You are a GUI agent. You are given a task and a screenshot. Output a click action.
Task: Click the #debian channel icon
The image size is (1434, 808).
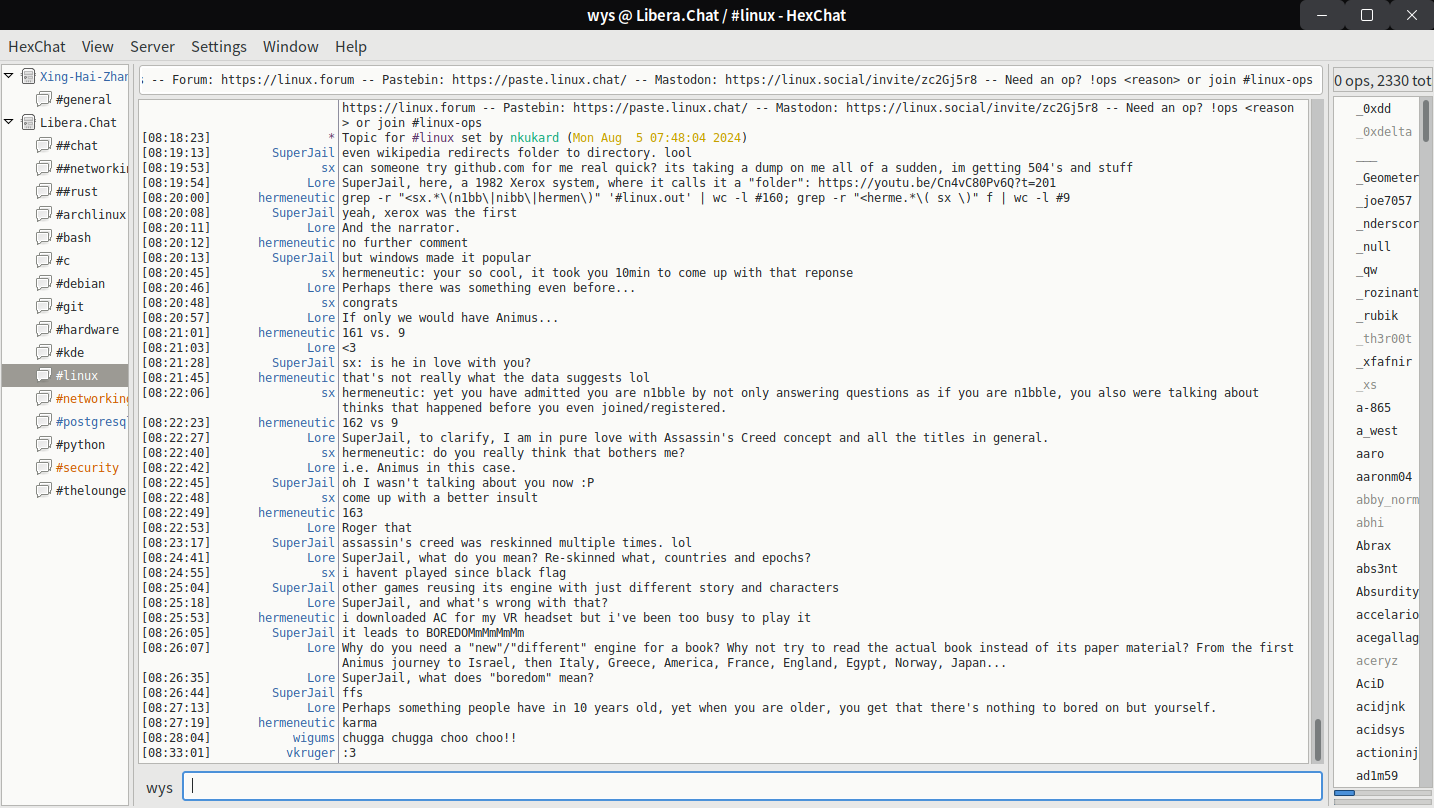coord(43,284)
